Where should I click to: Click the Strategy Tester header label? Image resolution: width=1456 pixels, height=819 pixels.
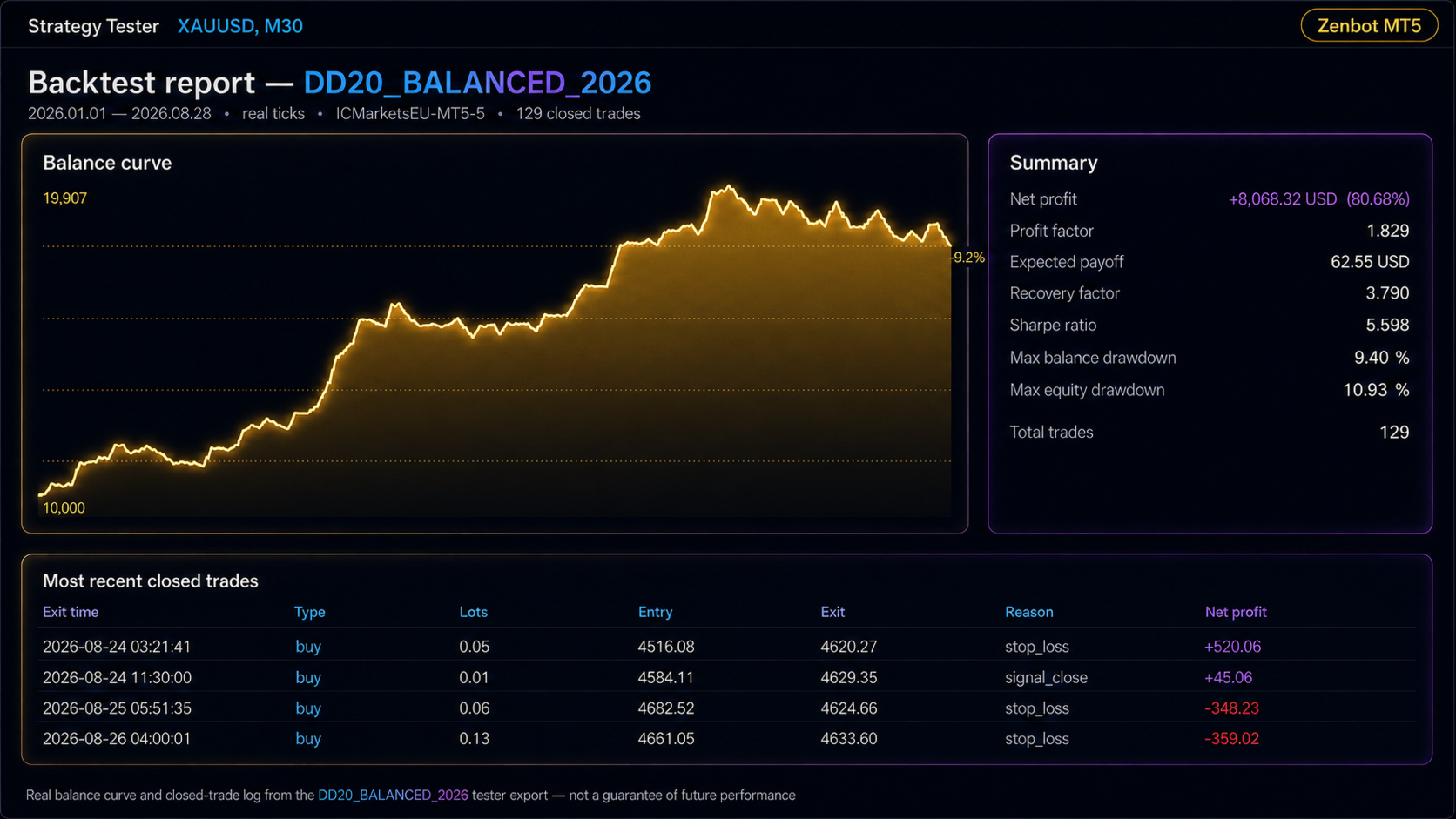click(x=93, y=26)
